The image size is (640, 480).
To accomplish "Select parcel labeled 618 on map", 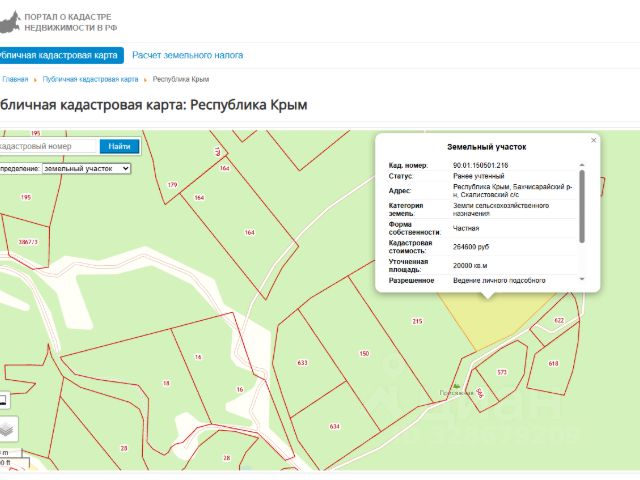I will pyautogui.click(x=553, y=363).
